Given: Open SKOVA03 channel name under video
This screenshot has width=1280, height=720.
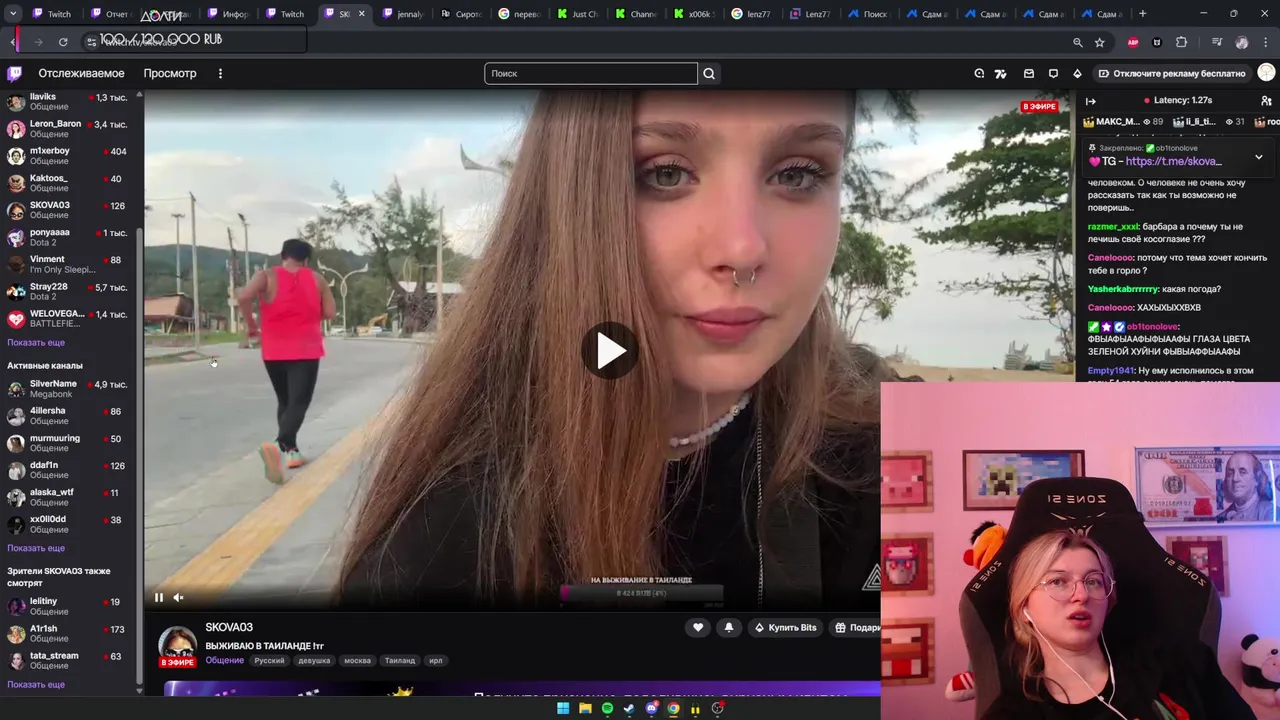Looking at the screenshot, I should click(229, 627).
